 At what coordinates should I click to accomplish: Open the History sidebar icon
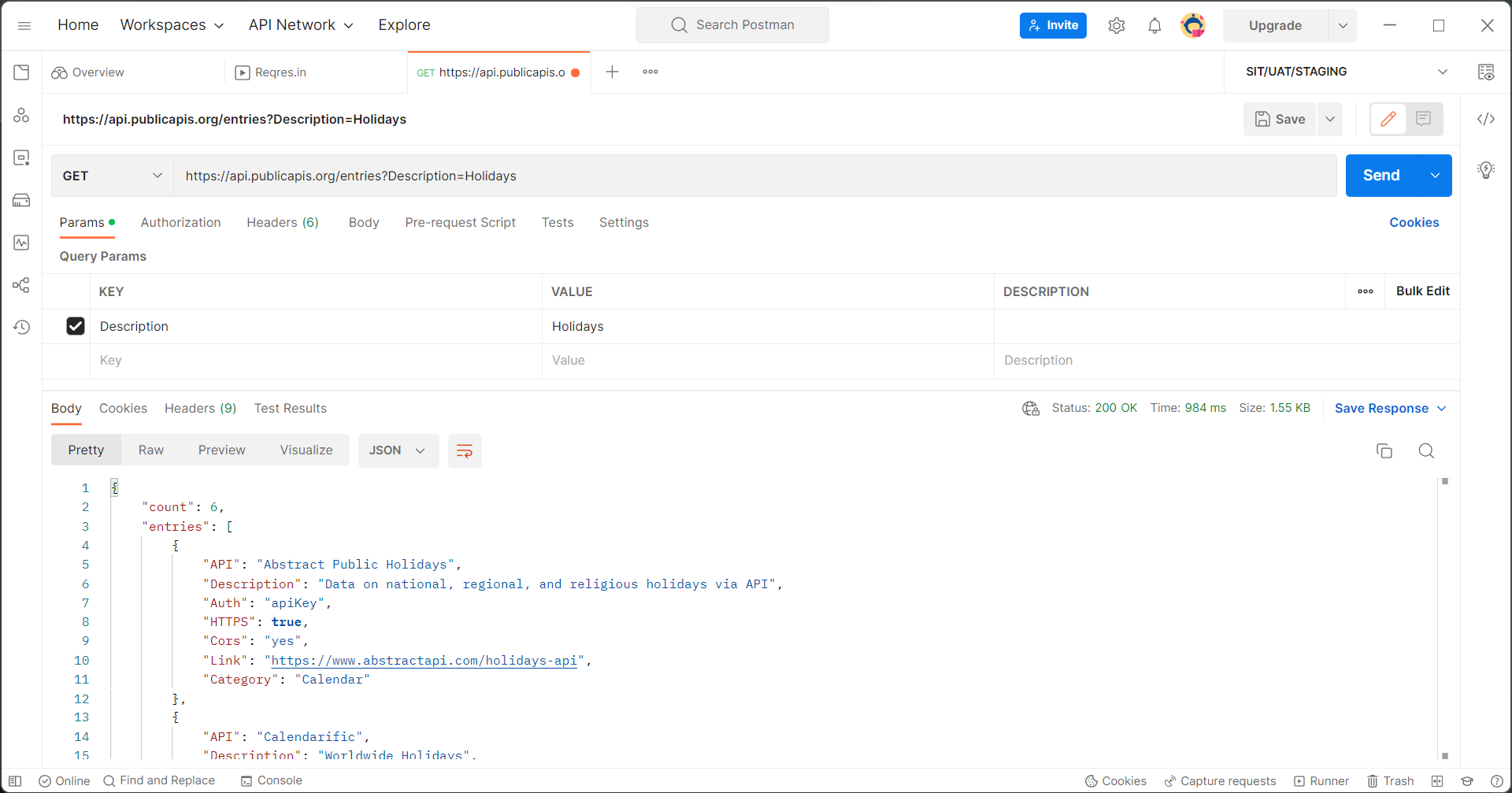21,327
